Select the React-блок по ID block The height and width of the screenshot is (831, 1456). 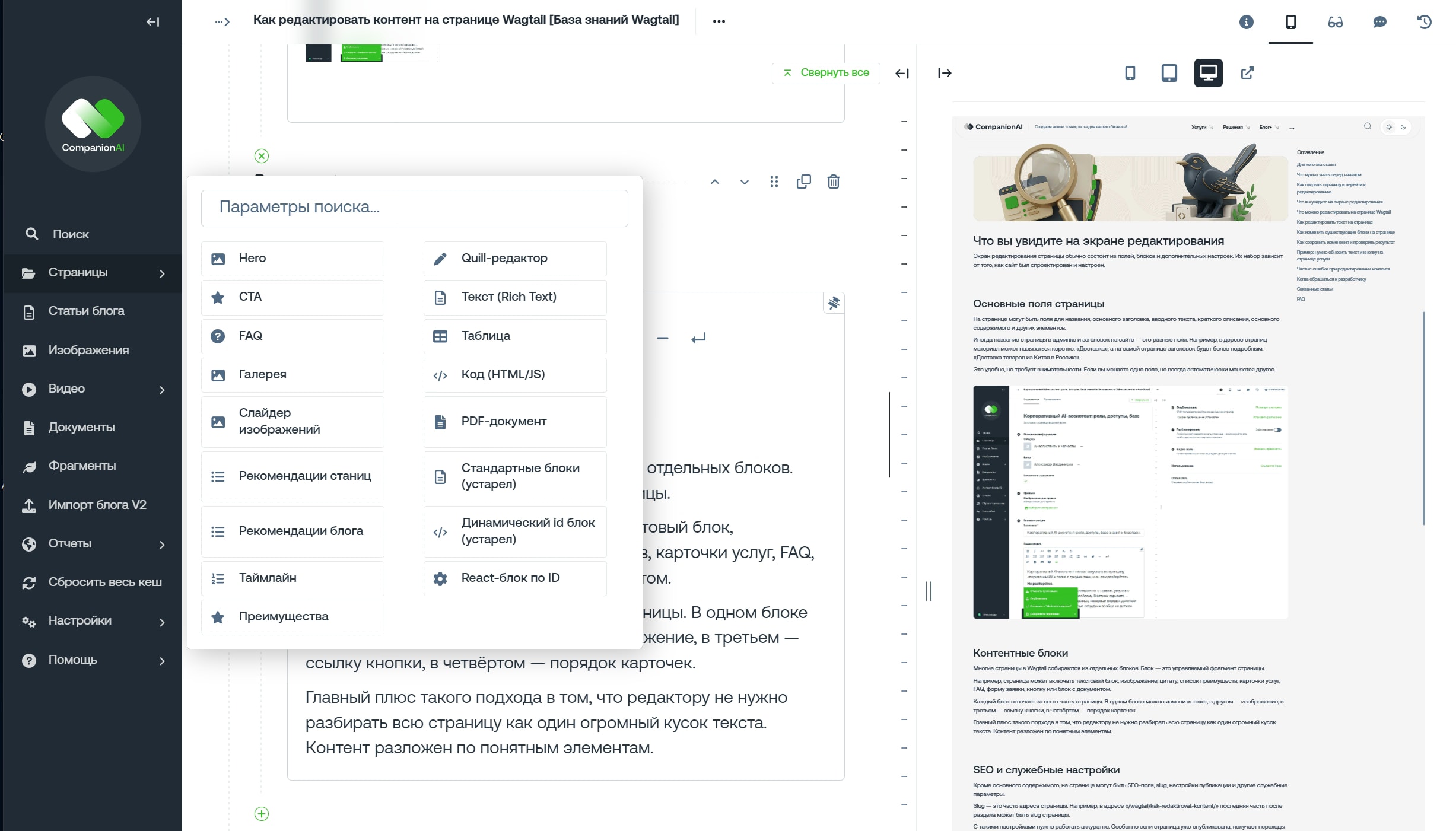[x=515, y=578]
